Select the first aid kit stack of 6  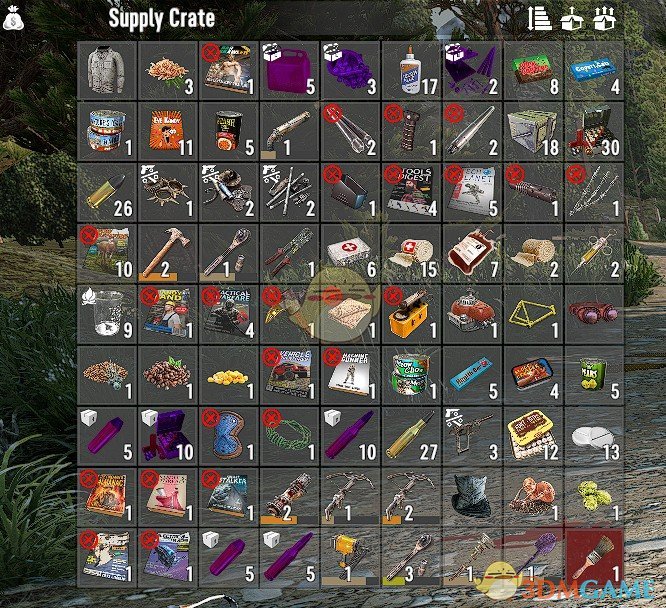(x=351, y=254)
